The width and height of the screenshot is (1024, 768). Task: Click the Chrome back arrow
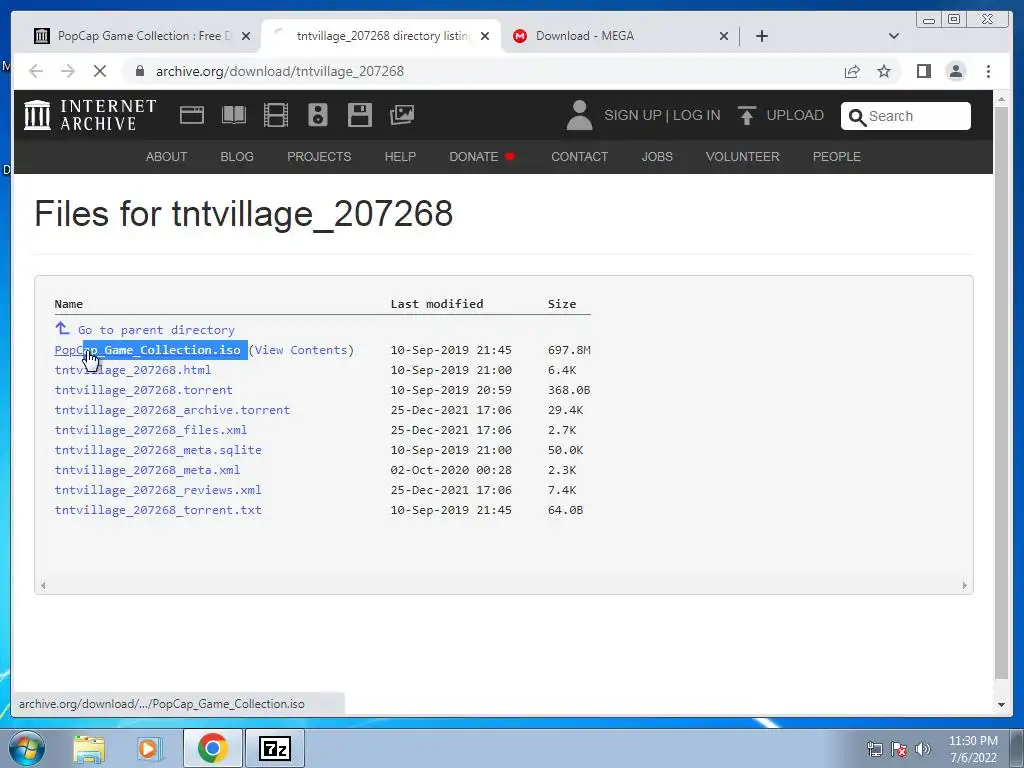point(36,71)
